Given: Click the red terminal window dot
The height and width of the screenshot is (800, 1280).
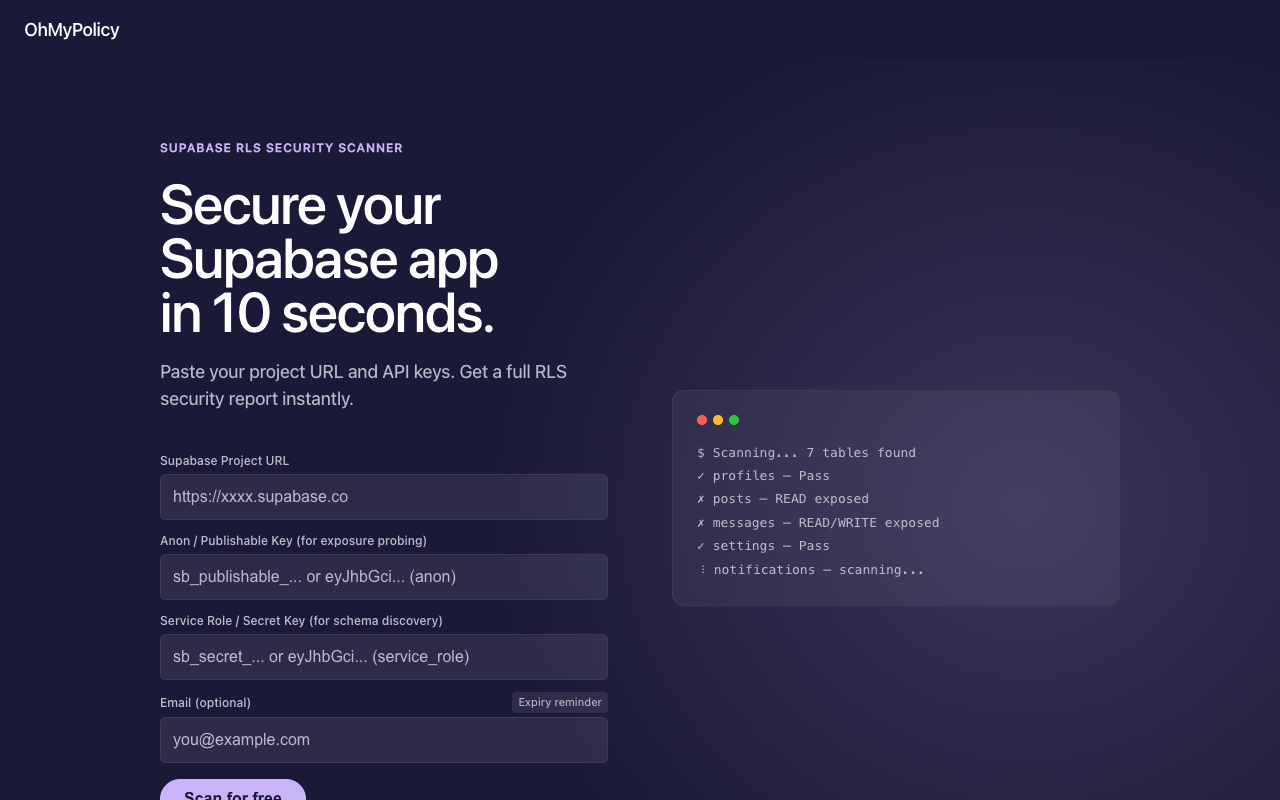Looking at the screenshot, I should click(702, 420).
